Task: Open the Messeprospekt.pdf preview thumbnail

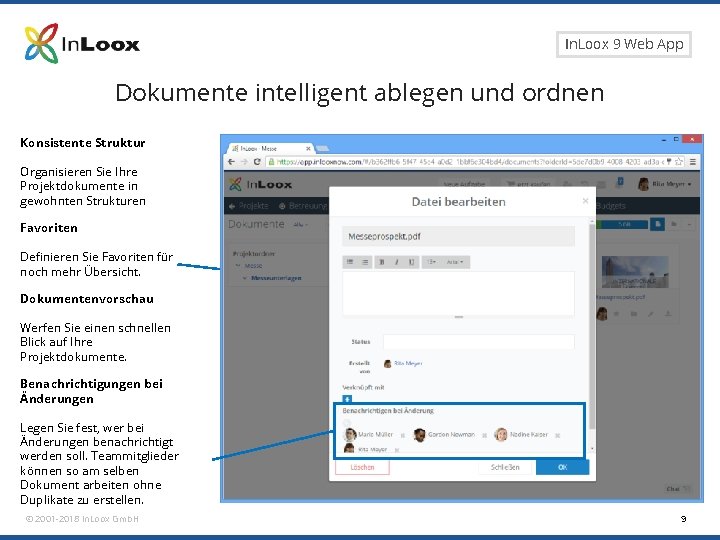Action: (636, 272)
